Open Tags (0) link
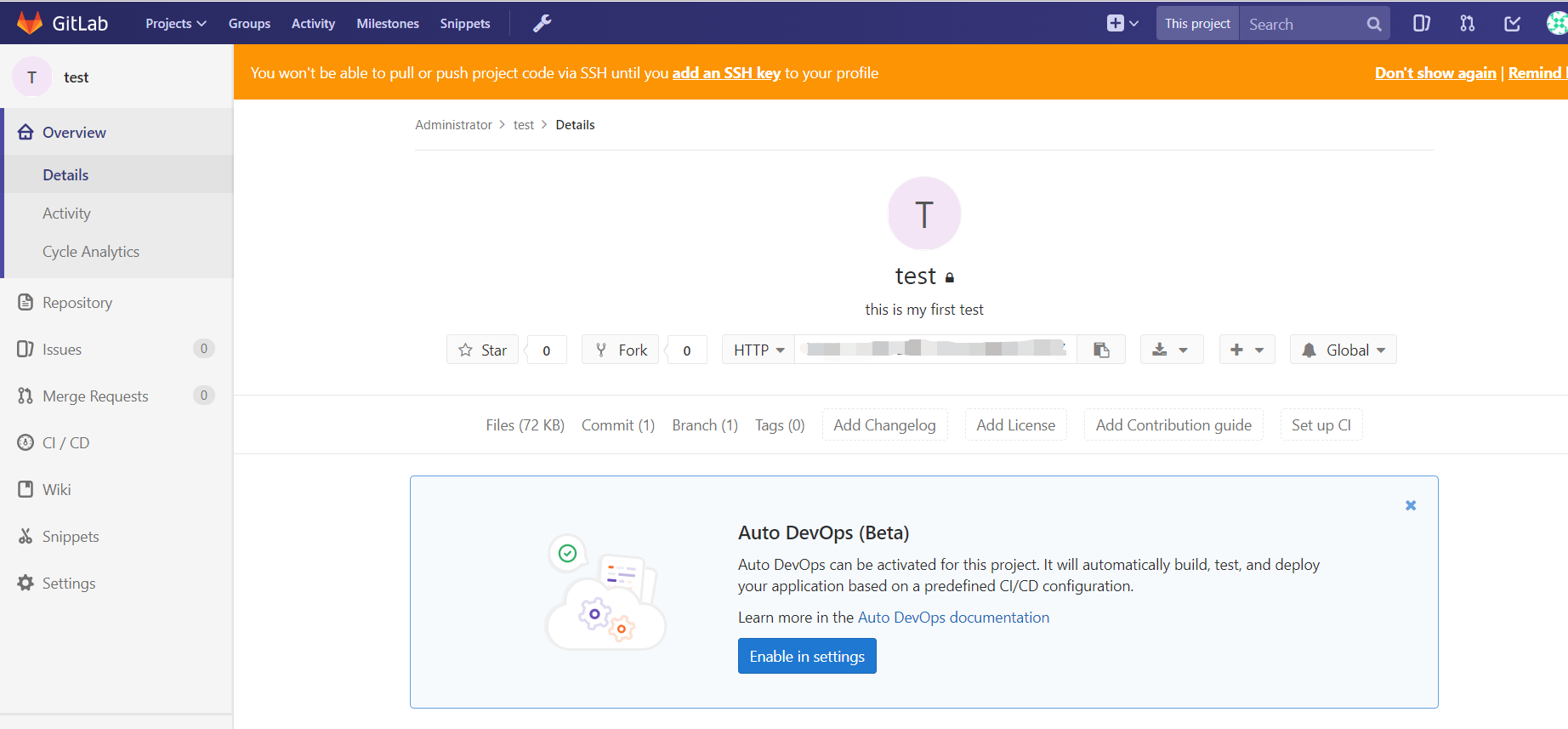Image resolution: width=1568 pixels, height=729 pixels. click(x=780, y=425)
